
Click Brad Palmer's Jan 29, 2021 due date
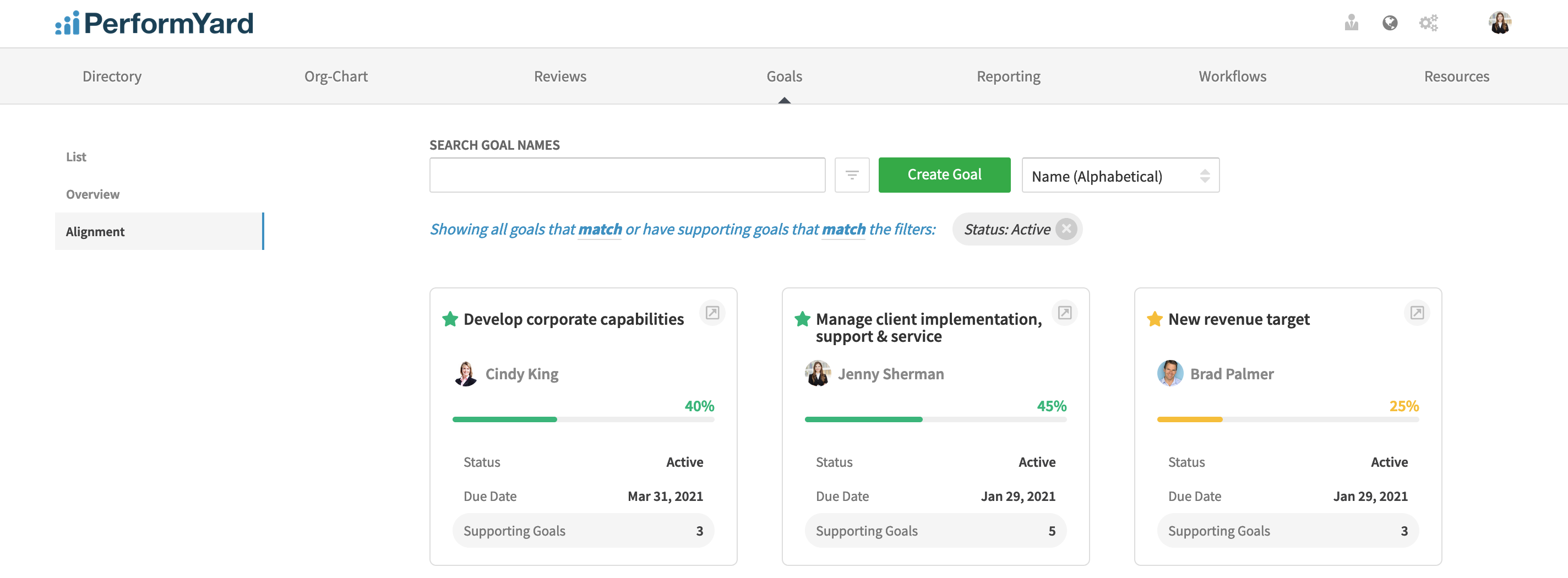1370,497
